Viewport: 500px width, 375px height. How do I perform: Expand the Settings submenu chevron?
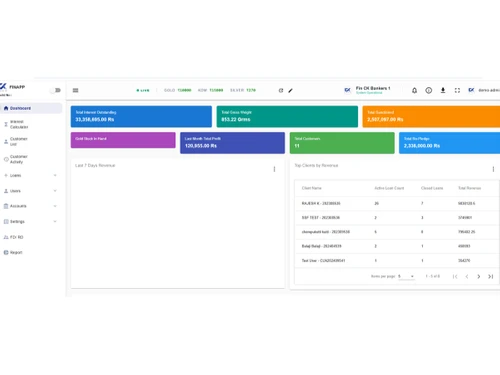(55, 221)
